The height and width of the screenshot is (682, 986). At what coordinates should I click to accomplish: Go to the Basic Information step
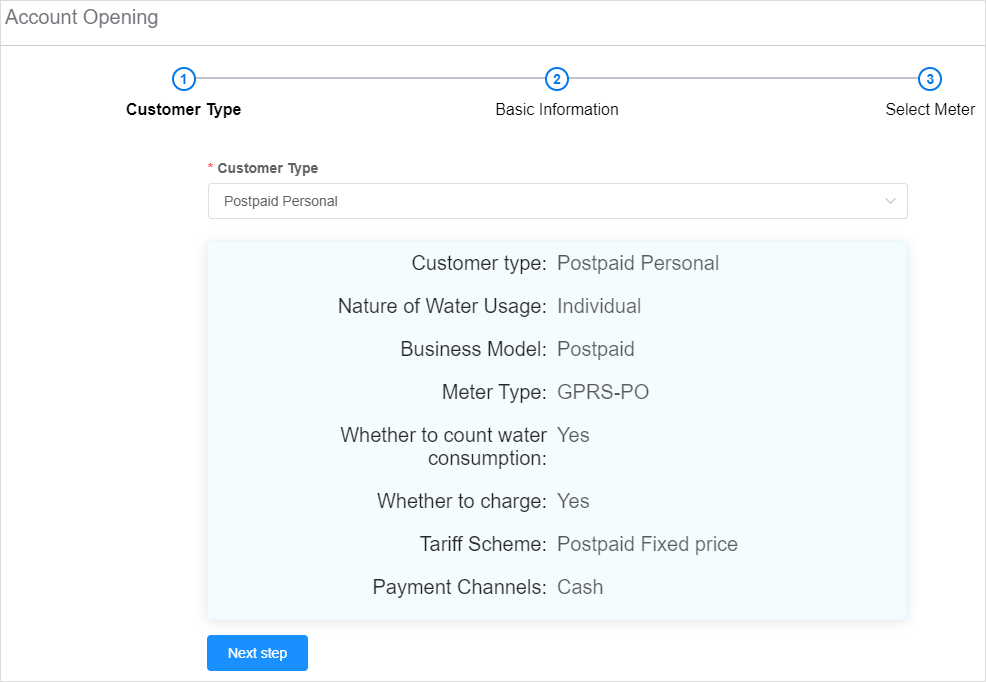557,109
